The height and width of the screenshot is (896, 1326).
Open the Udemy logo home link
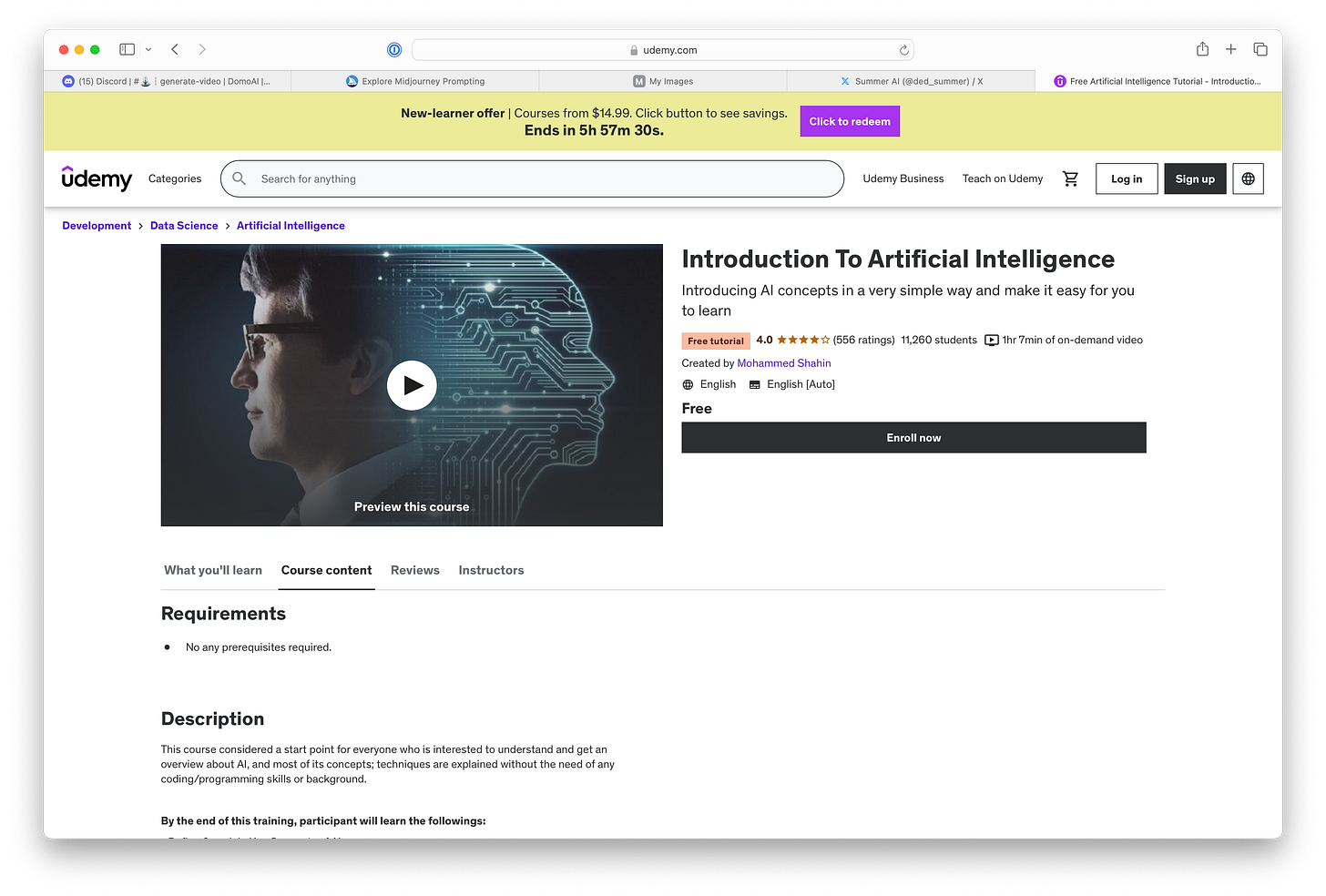click(x=97, y=178)
